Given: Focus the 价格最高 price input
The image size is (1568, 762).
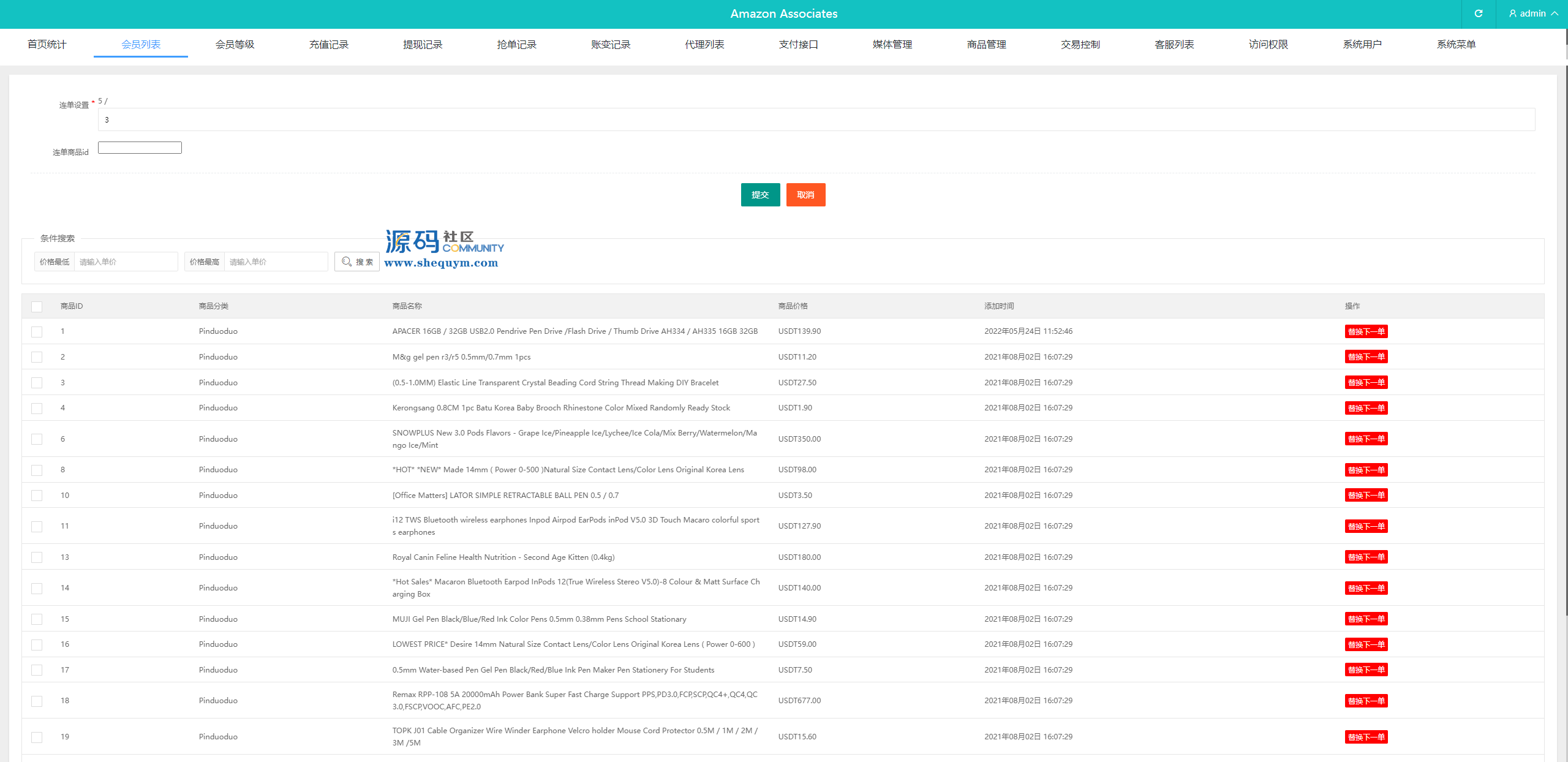Looking at the screenshot, I should pyautogui.click(x=276, y=262).
